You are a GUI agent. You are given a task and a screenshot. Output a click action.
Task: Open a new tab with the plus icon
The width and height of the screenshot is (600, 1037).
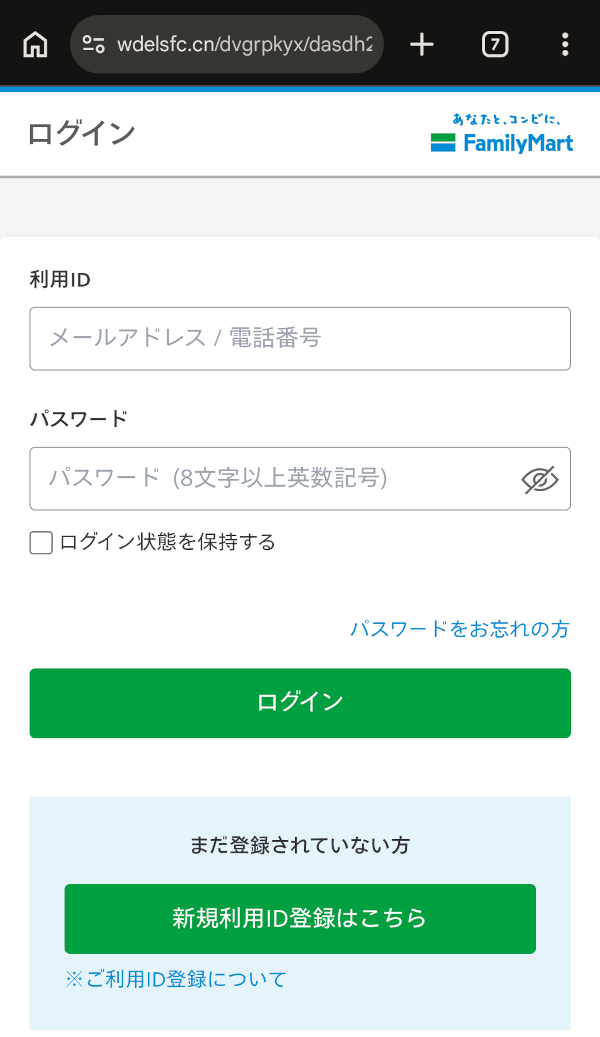coord(421,44)
